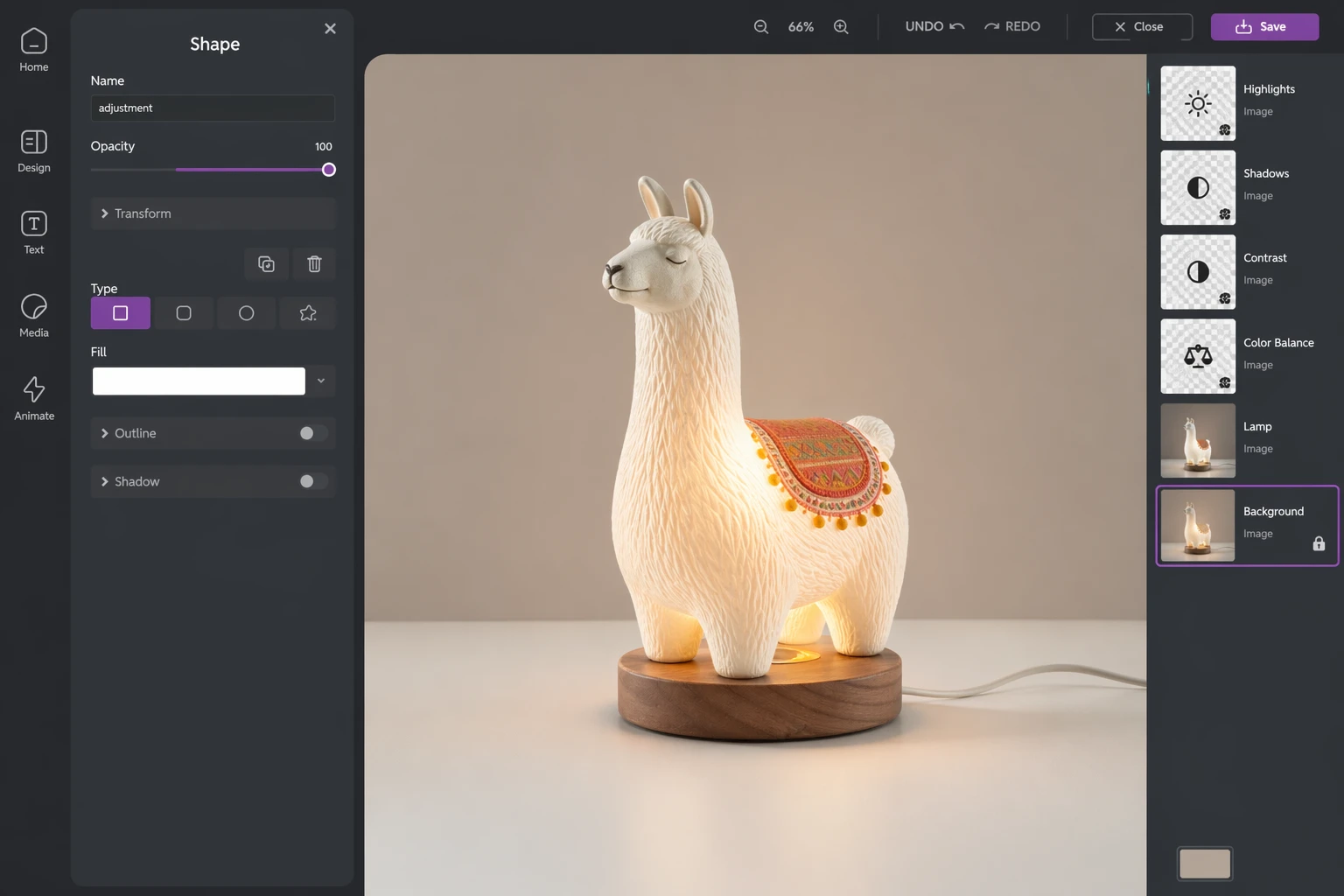Click the duplicate shape icon

266,263
